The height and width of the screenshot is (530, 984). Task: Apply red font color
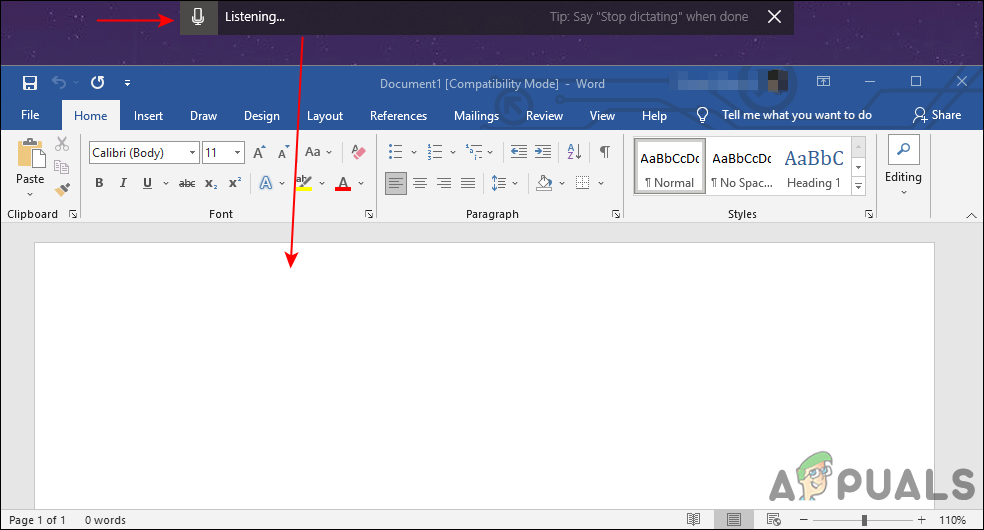343,183
